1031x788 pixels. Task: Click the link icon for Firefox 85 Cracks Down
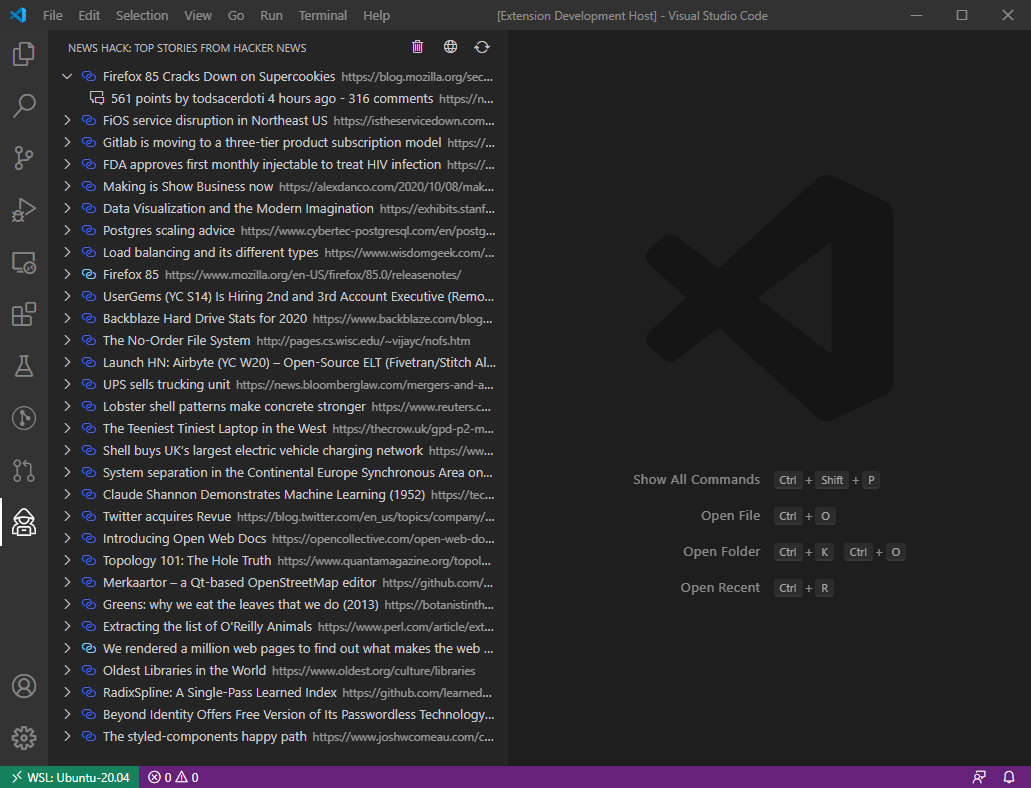click(x=89, y=76)
